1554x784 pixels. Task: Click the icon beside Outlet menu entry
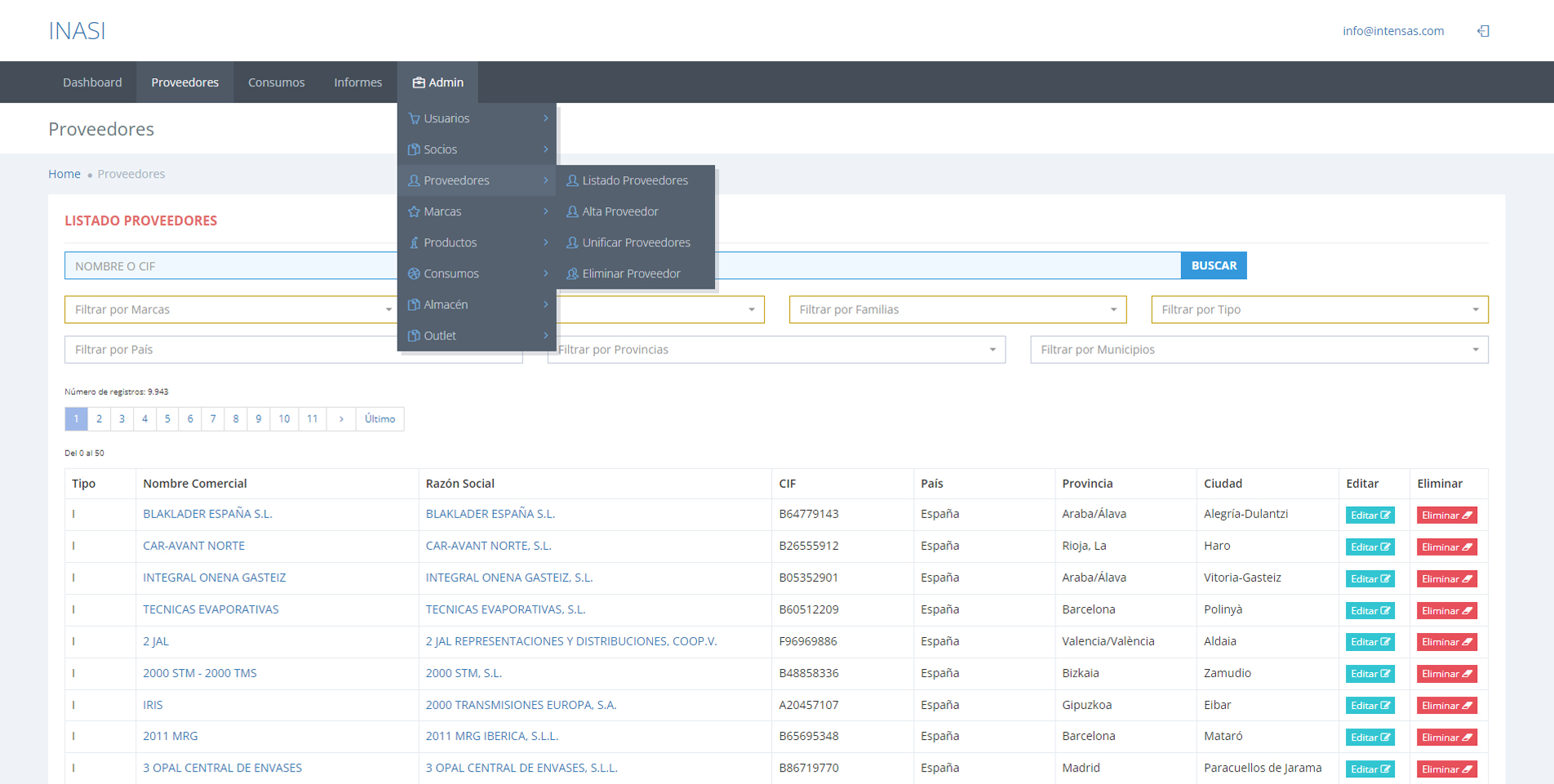414,335
